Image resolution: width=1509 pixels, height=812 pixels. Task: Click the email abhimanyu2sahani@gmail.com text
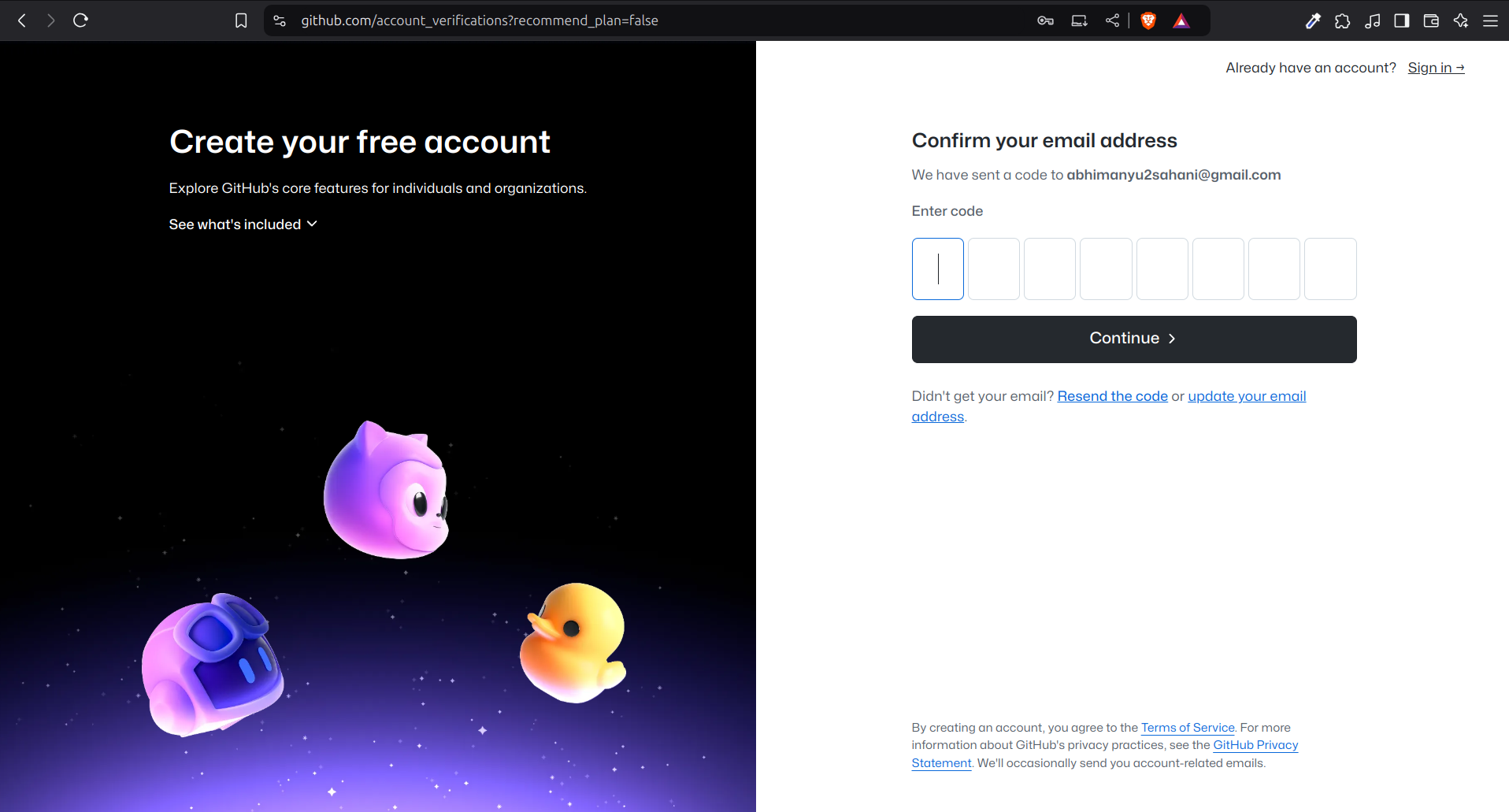point(1173,175)
